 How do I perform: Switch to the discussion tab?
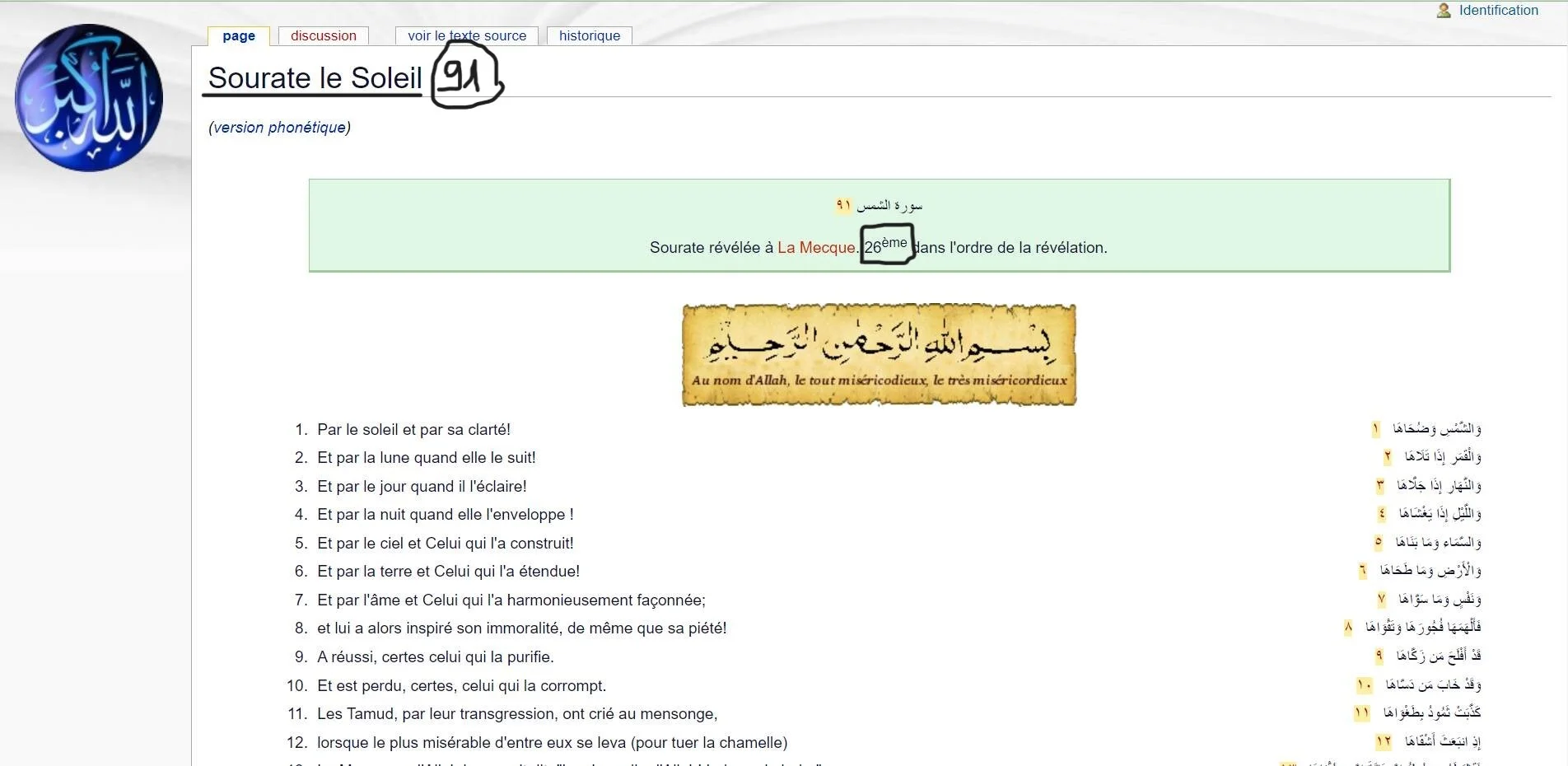324,36
